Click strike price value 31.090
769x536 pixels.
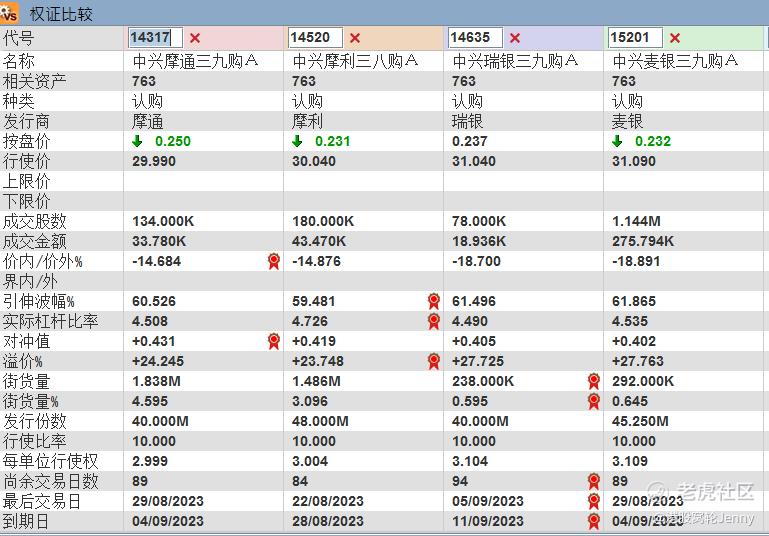point(634,161)
